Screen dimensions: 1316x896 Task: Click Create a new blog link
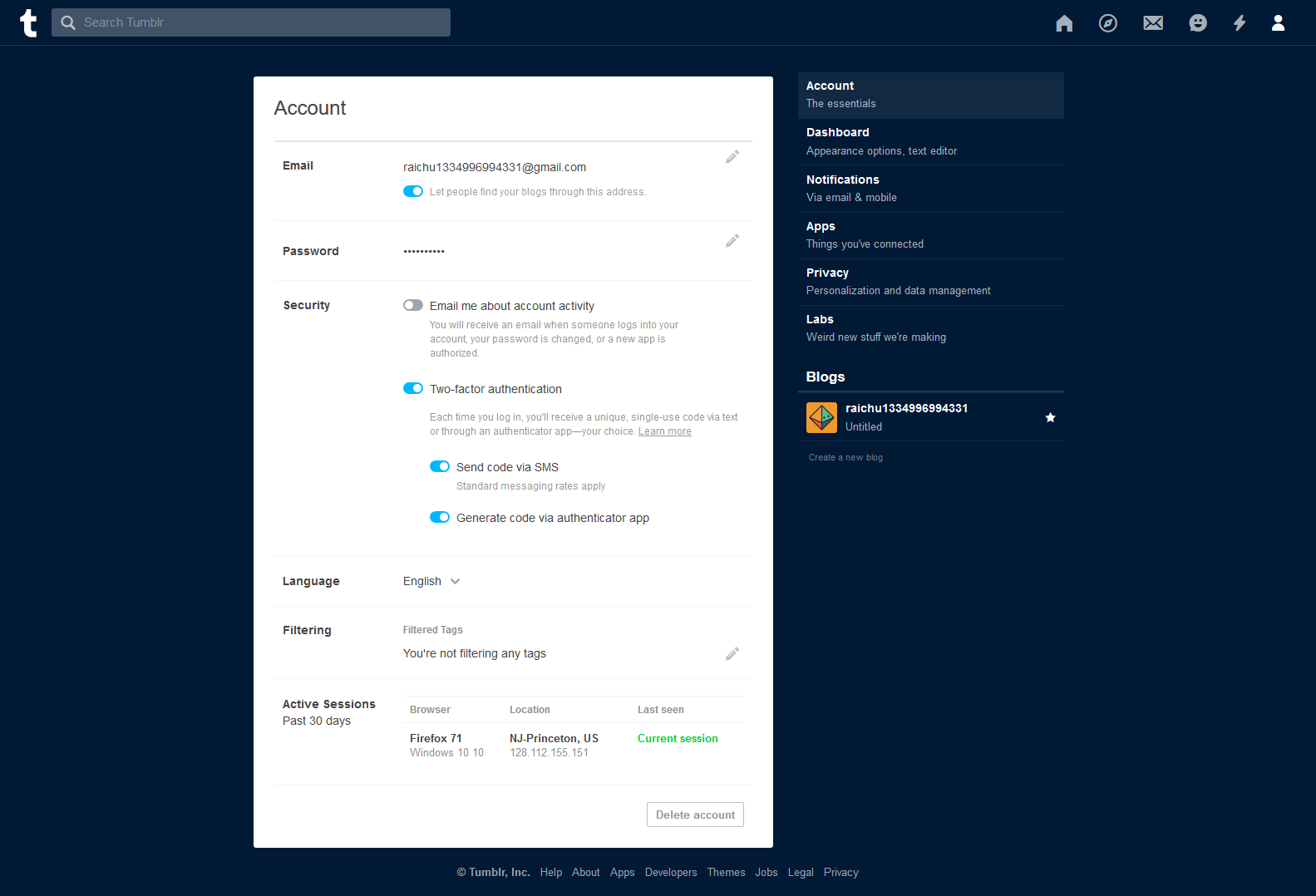[845, 457]
